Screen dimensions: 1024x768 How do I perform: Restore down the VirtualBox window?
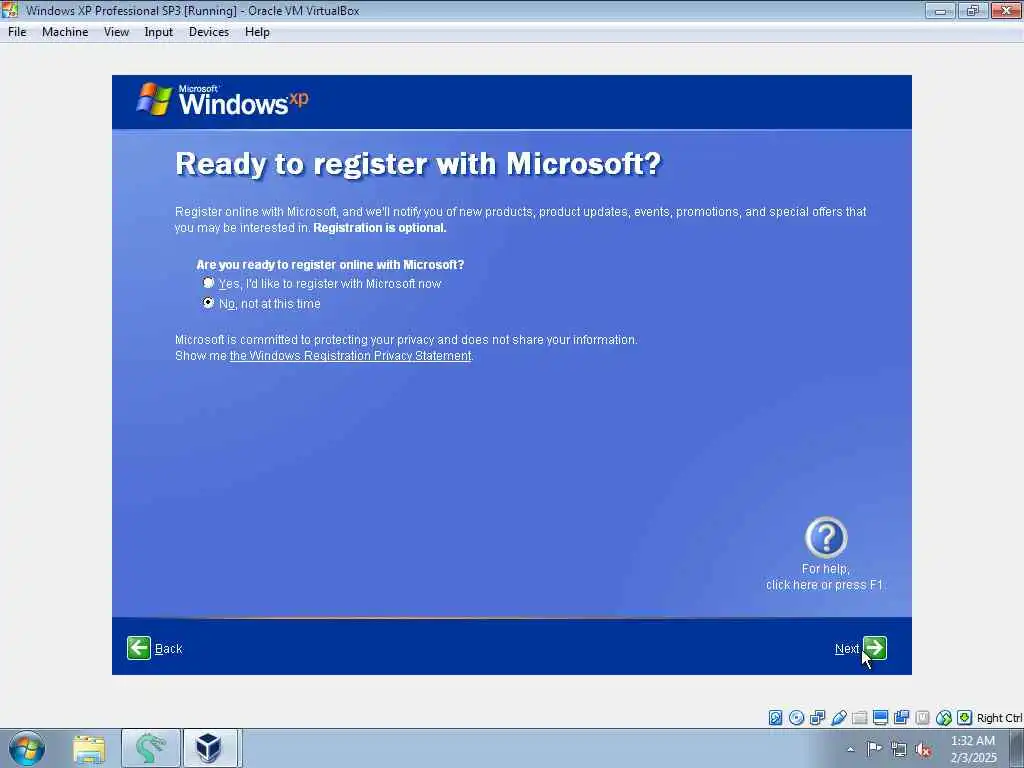[x=972, y=10]
